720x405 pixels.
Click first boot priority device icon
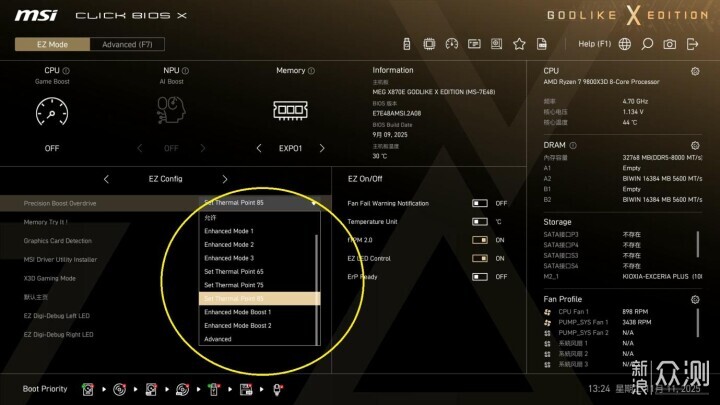88,389
